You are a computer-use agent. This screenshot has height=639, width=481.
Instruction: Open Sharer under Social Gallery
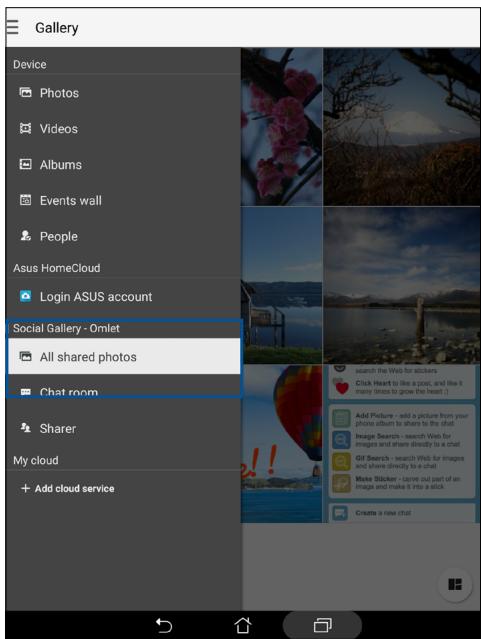(x=124, y=429)
